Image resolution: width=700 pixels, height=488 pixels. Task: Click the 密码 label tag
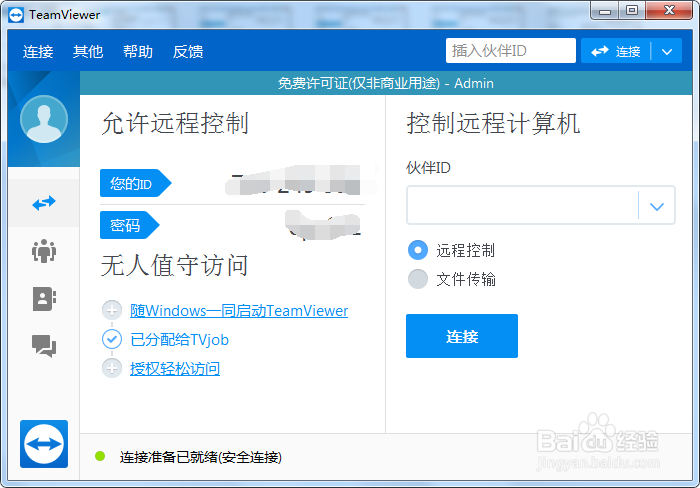[129, 225]
